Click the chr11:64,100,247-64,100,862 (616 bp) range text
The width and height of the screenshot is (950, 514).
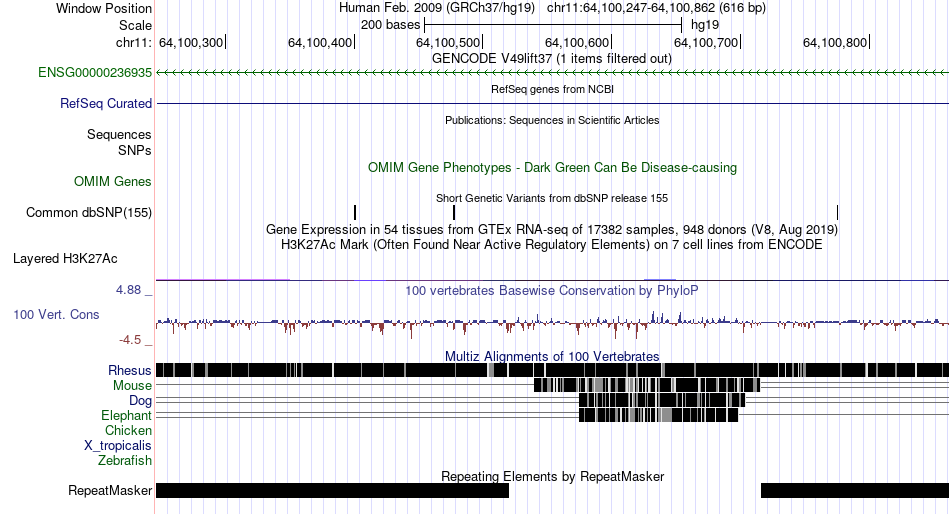point(656,8)
